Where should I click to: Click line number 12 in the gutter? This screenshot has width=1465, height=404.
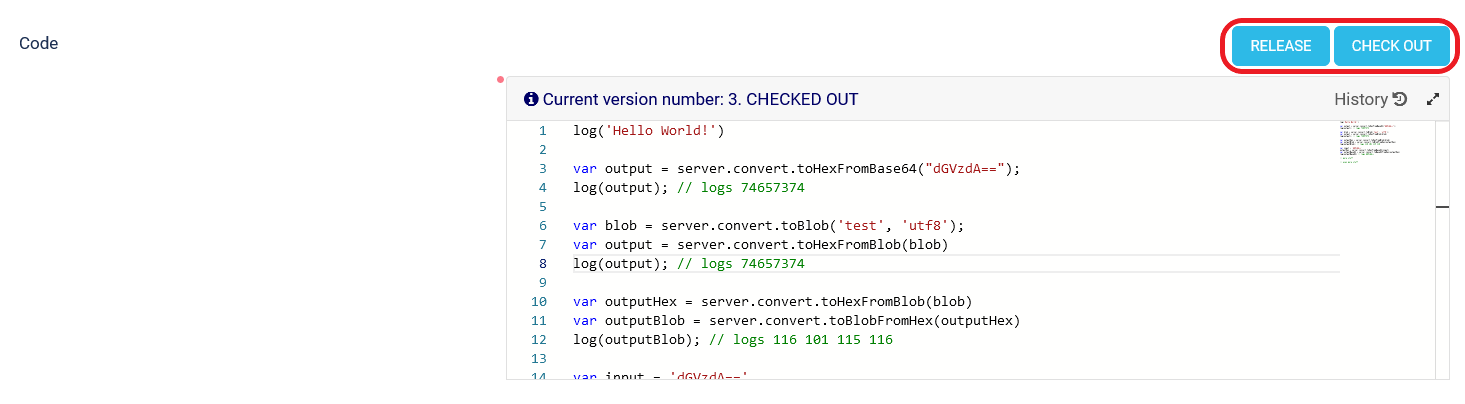538,340
